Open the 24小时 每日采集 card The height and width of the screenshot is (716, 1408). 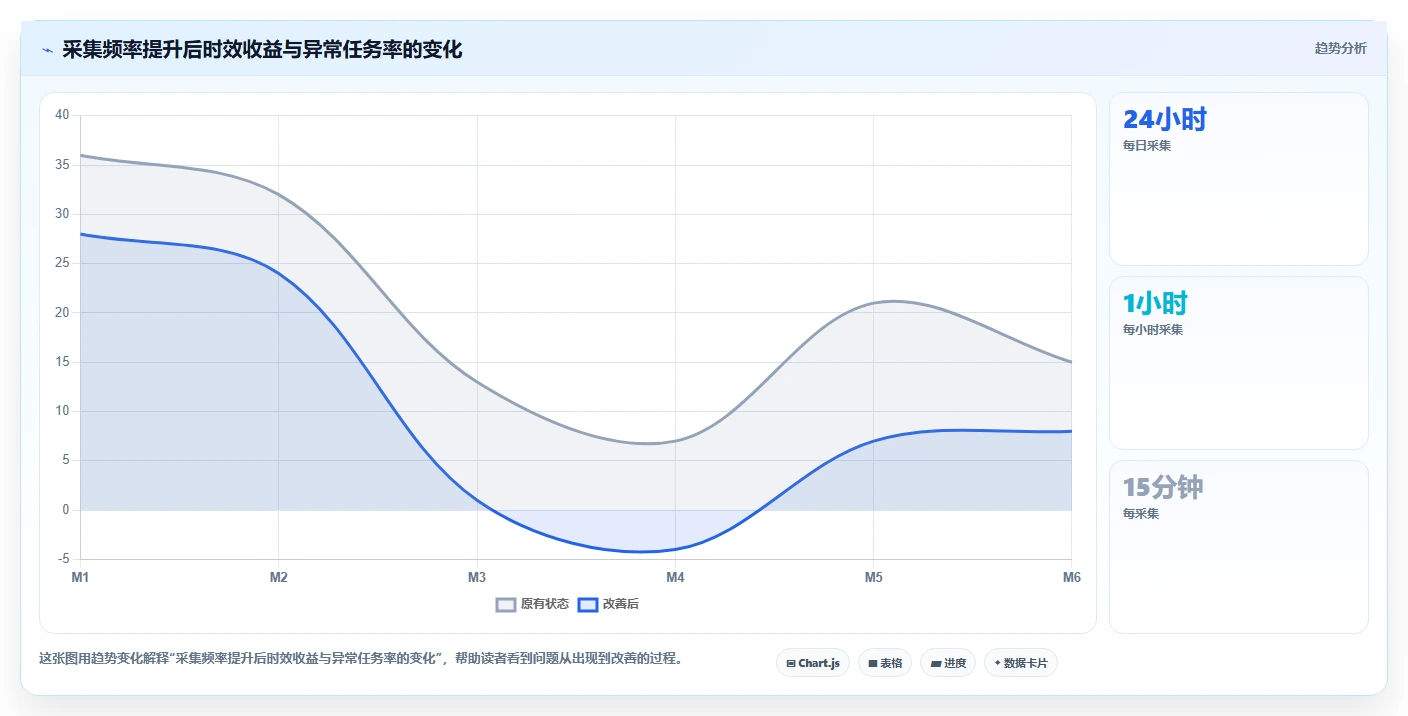[x=1238, y=179]
